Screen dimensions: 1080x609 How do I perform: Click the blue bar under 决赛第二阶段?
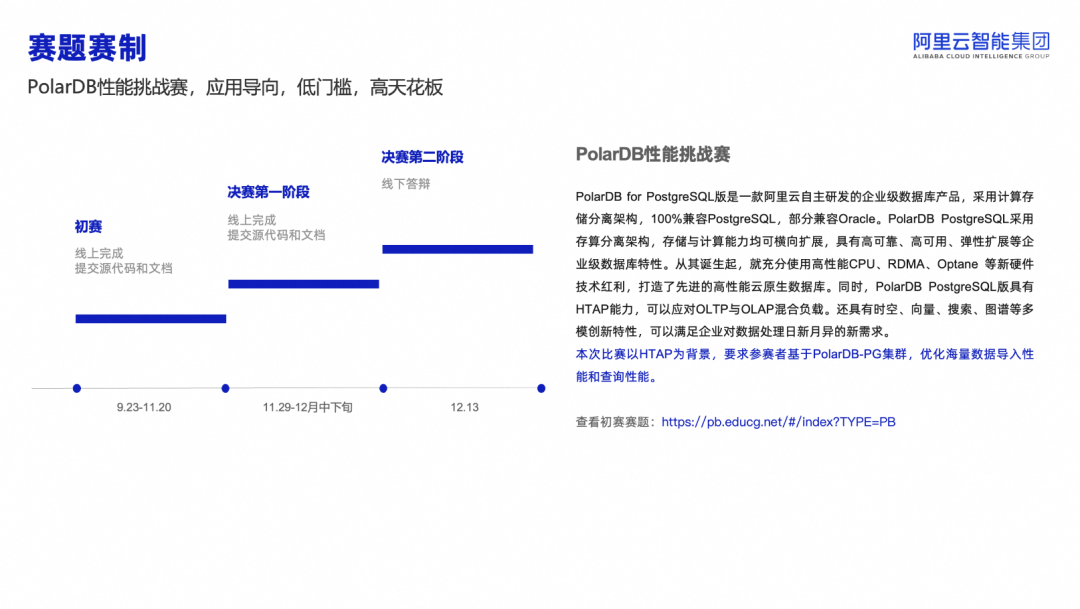tap(457, 249)
